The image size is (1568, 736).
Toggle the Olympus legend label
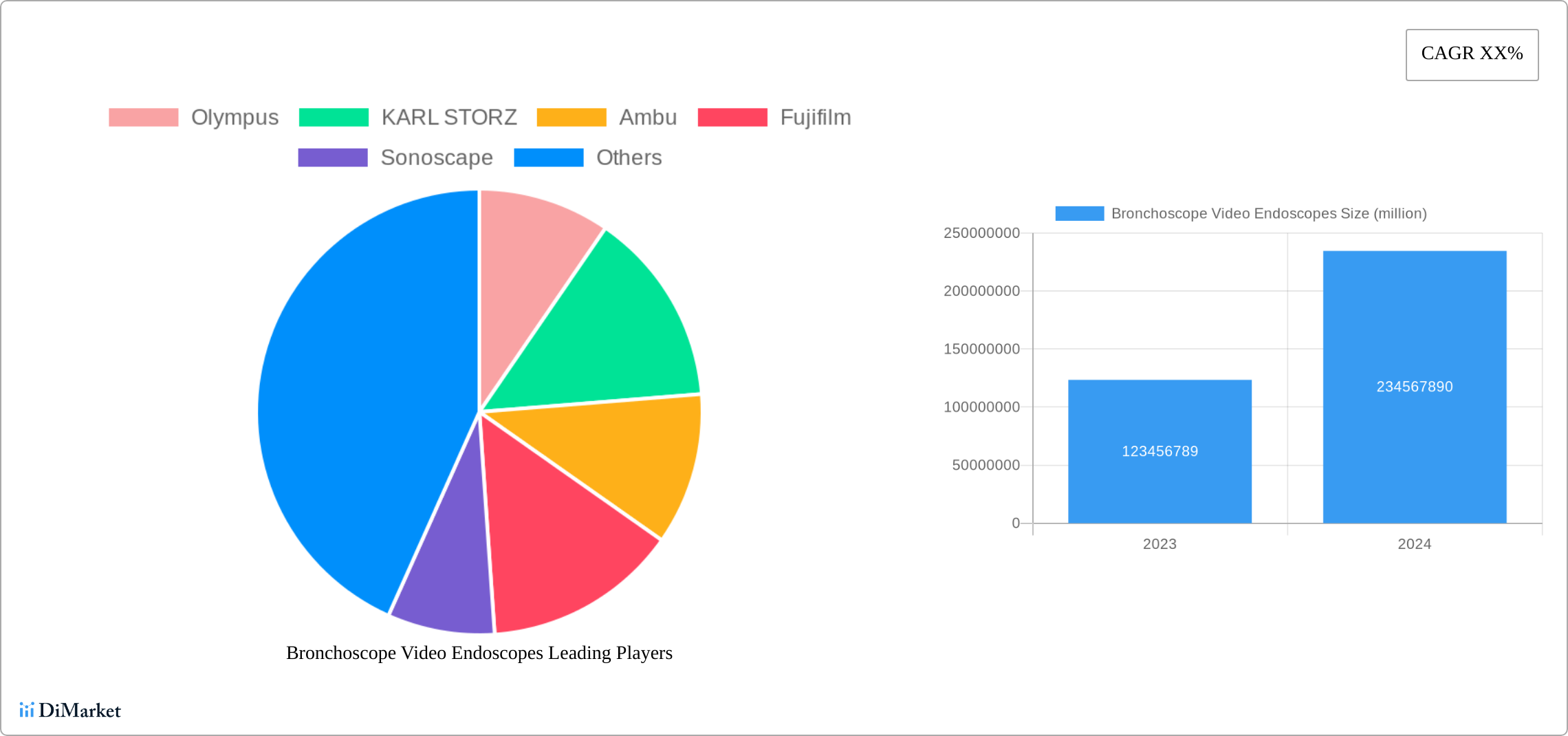tap(235, 118)
